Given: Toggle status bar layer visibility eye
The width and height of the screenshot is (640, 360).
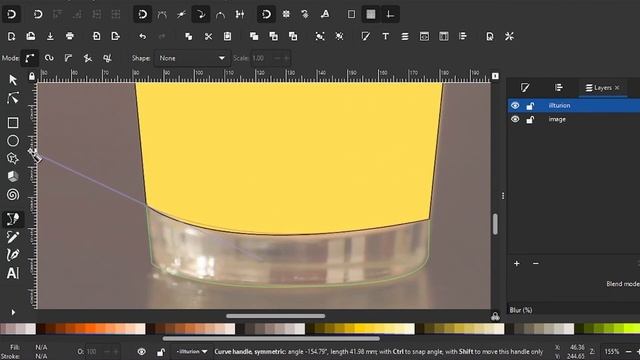Looking at the screenshot, I should tap(141, 351).
